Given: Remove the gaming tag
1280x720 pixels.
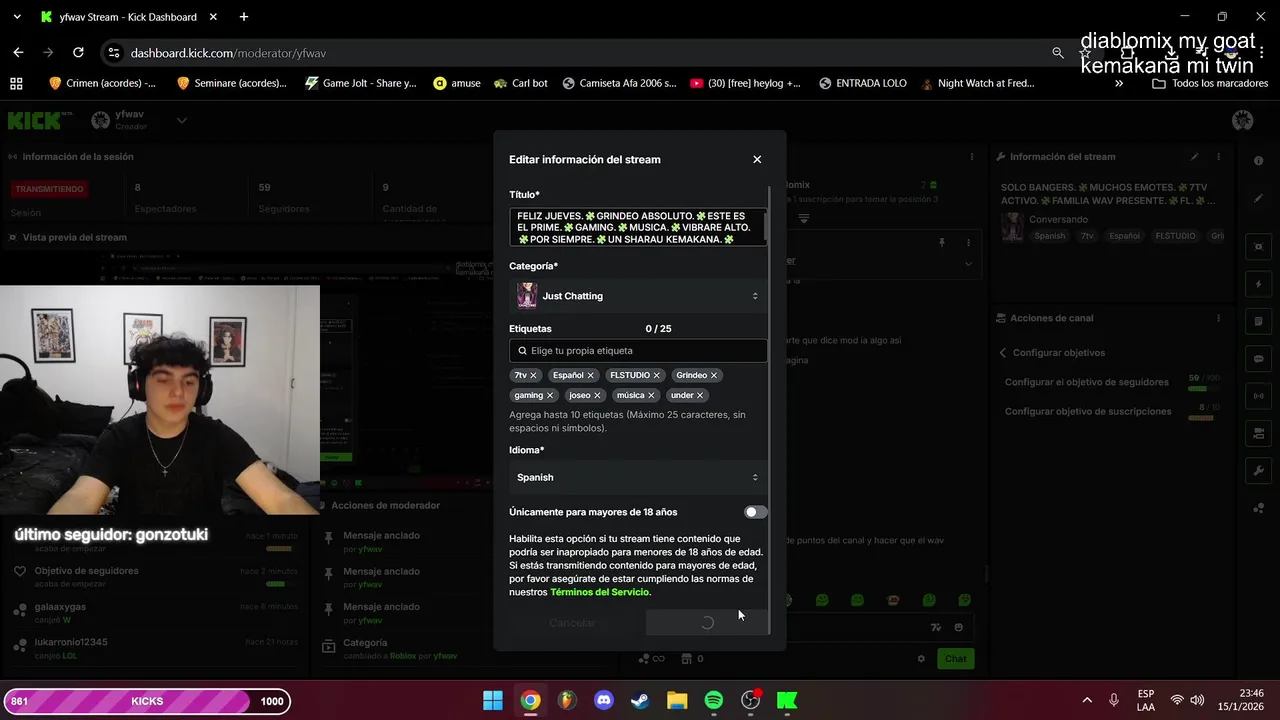Looking at the screenshot, I should [550, 395].
